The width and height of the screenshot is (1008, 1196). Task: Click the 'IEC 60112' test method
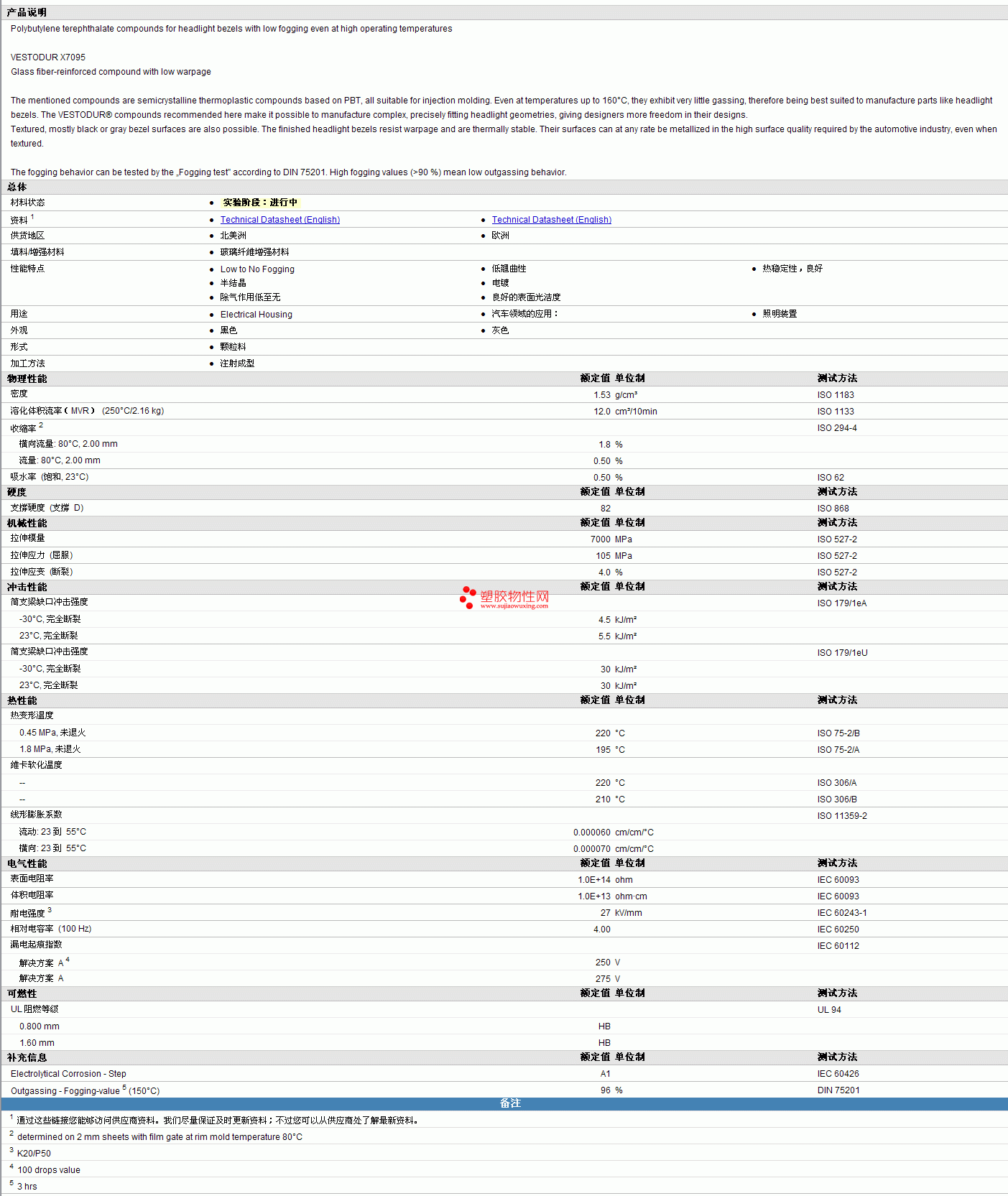pyautogui.click(x=838, y=946)
